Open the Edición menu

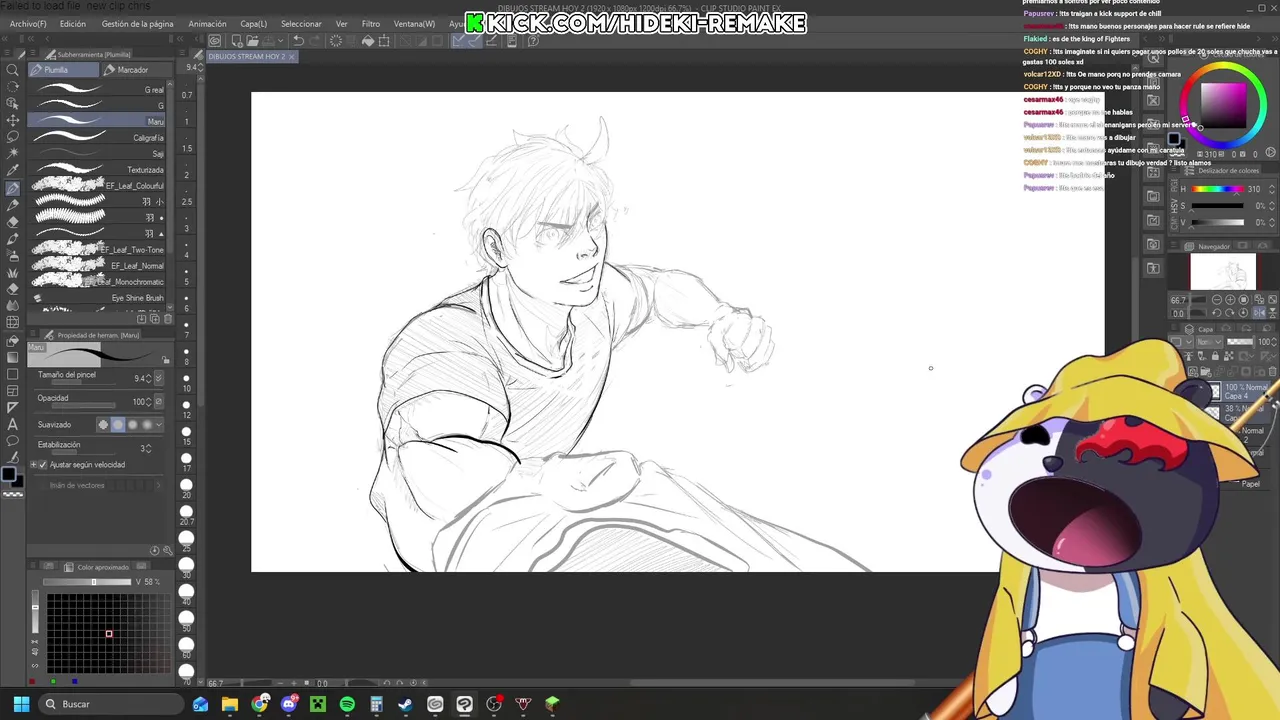[x=73, y=24]
